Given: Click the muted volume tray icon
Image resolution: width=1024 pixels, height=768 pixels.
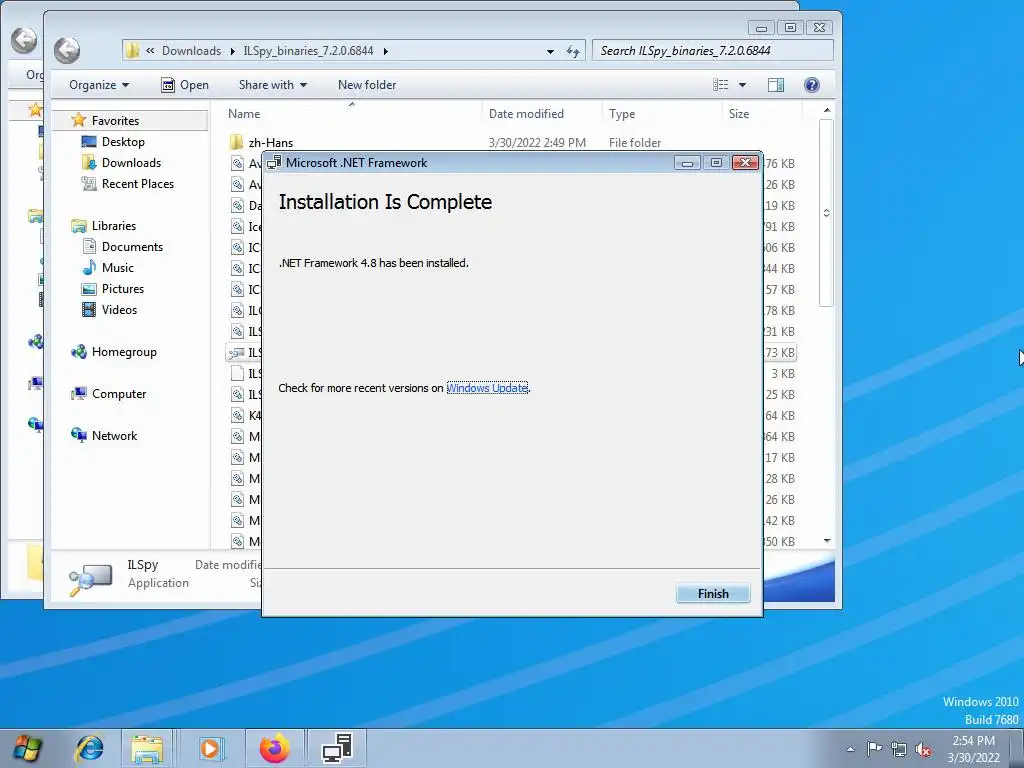Looking at the screenshot, I should [923, 749].
